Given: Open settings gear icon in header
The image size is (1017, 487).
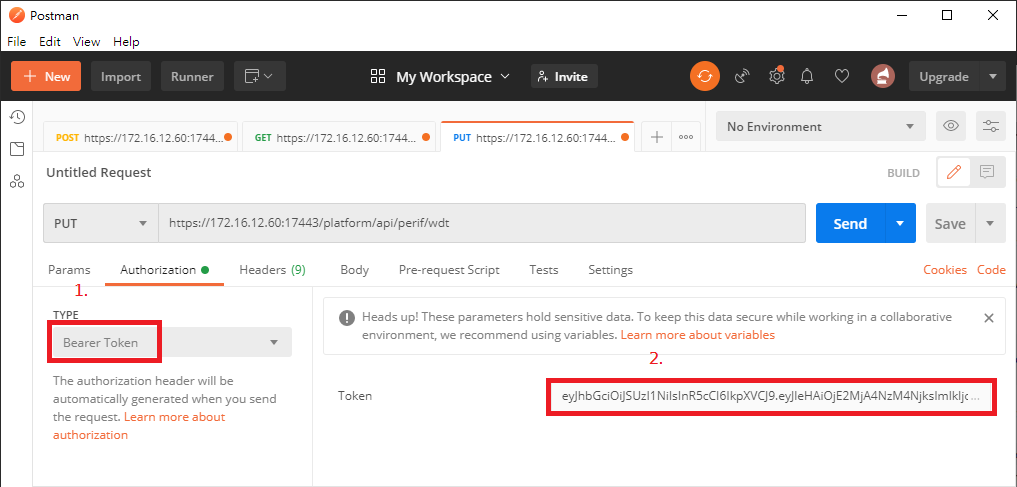Looking at the screenshot, I should (x=776, y=76).
